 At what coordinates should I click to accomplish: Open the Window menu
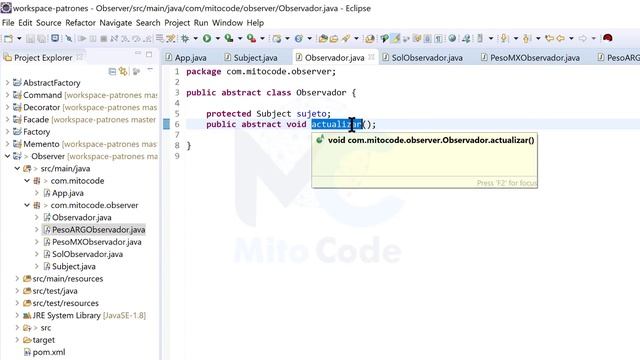coord(227,23)
